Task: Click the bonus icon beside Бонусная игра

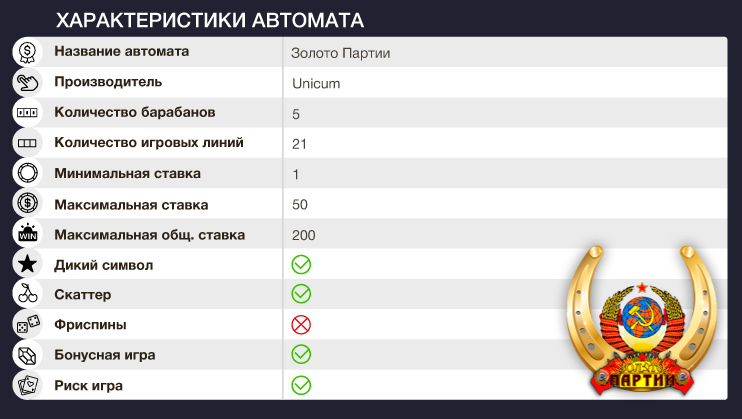Action: [x=27, y=354]
